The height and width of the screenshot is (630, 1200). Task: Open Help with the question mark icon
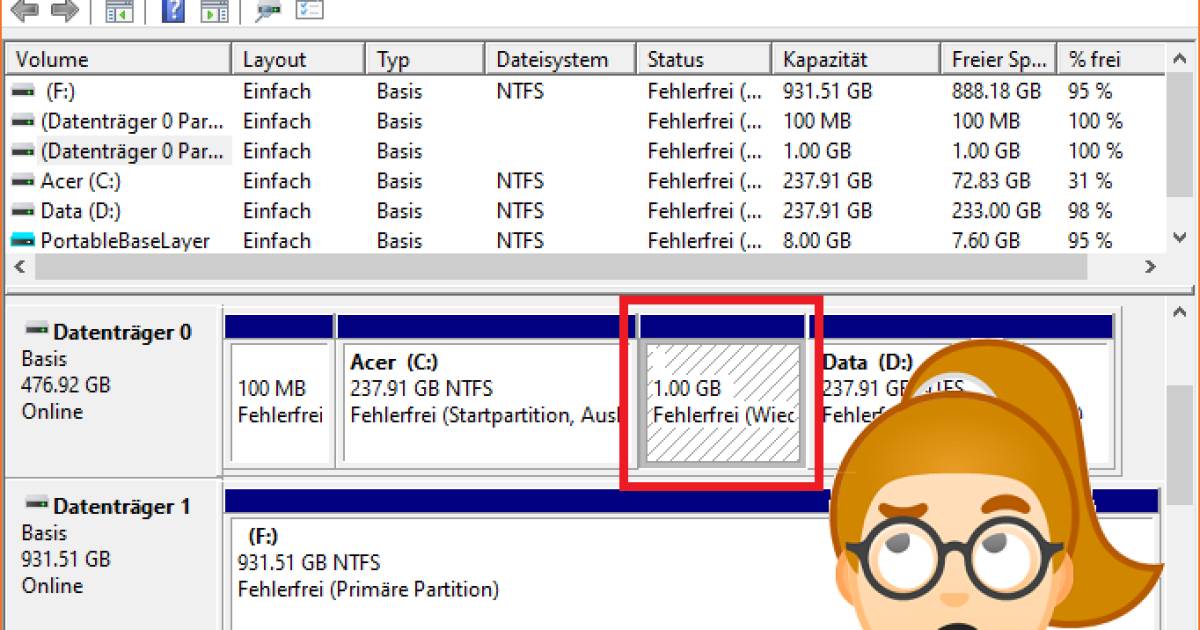173,11
